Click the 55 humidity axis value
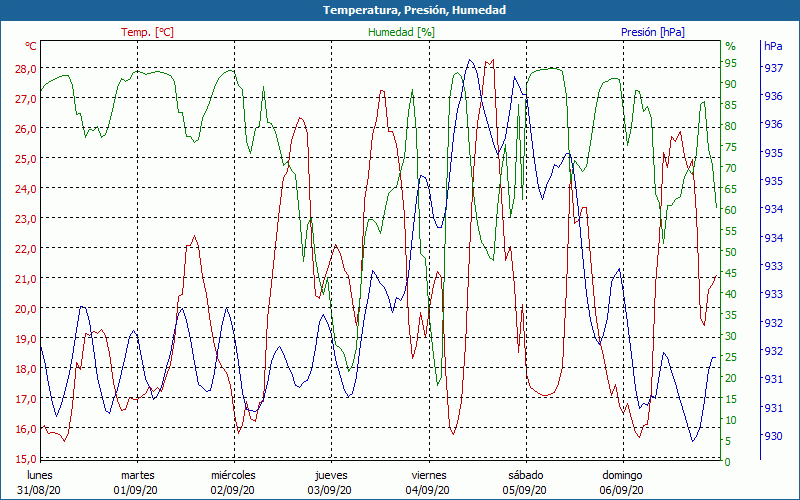Screen dimensions: 800x500 [731, 231]
